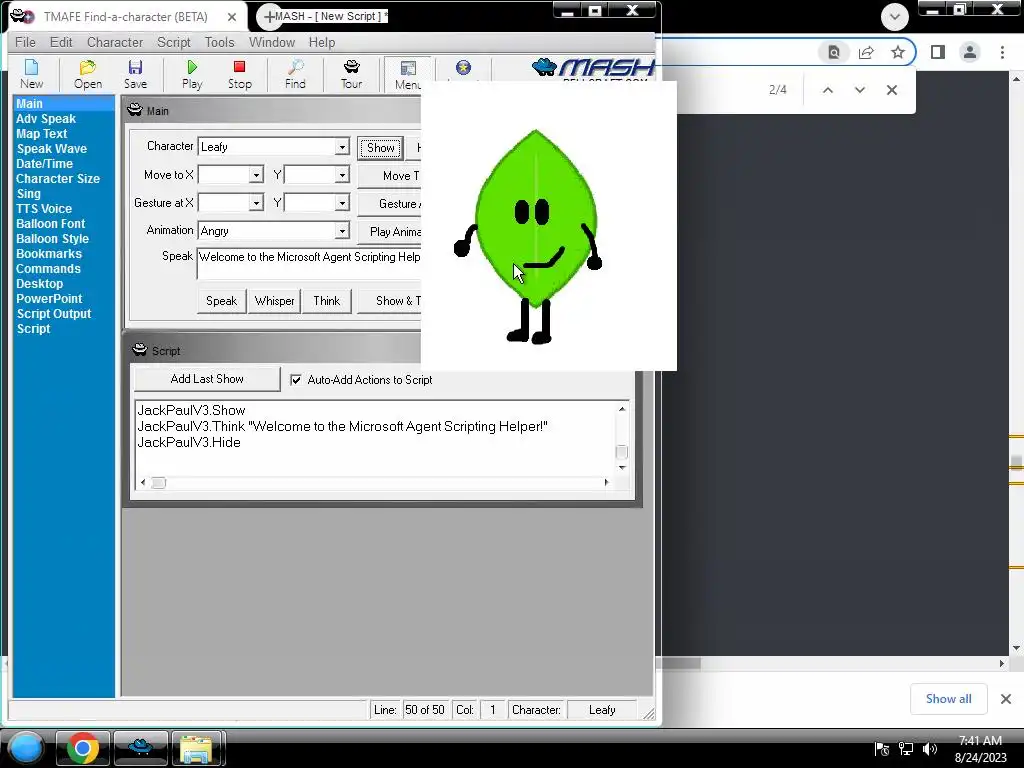The width and height of the screenshot is (1024, 768).
Task: Open the Window menu
Action: click(272, 42)
